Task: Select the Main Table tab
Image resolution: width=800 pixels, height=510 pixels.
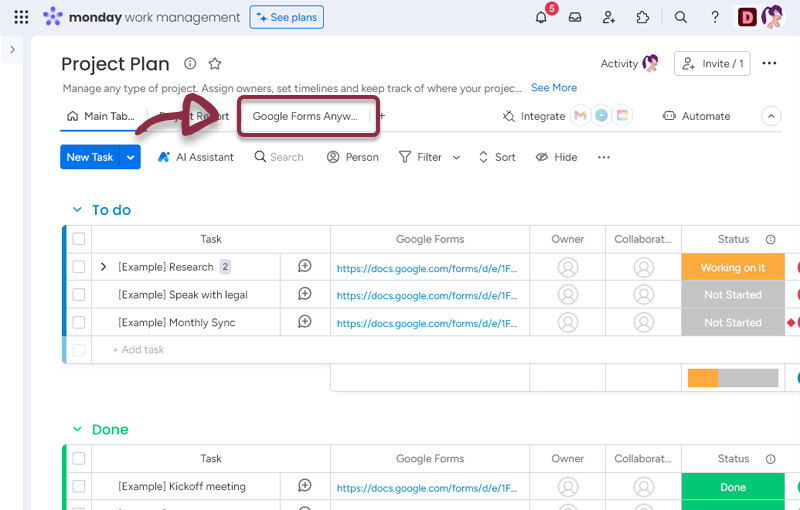Action: point(100,116)
